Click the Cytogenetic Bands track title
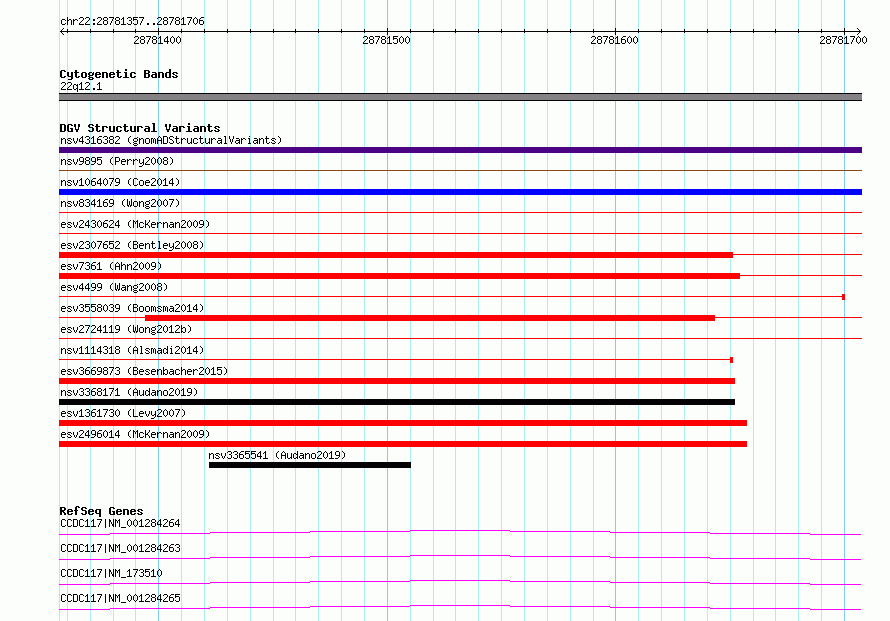The image size is (890, 621). [119, 74]
